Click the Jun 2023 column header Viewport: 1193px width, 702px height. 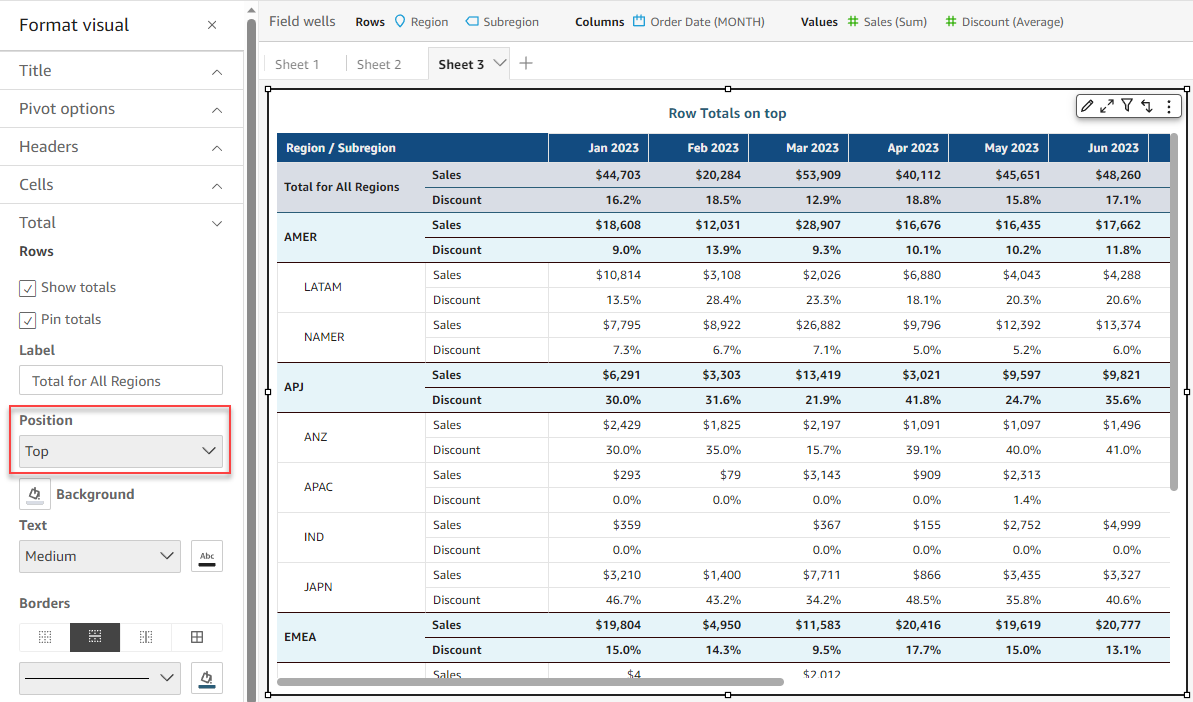tap(1099, 148)
